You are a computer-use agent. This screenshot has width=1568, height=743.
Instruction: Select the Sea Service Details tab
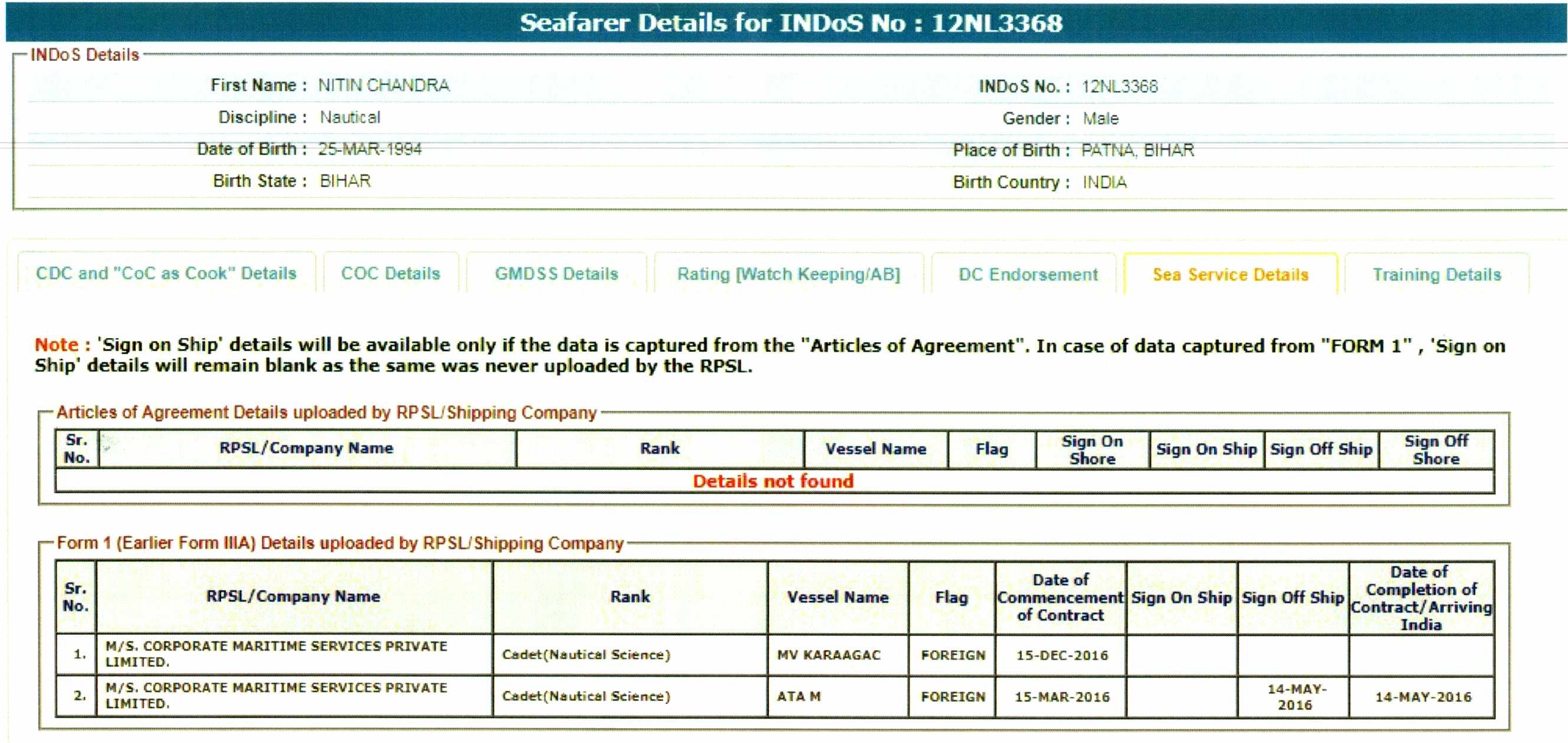1229,274
